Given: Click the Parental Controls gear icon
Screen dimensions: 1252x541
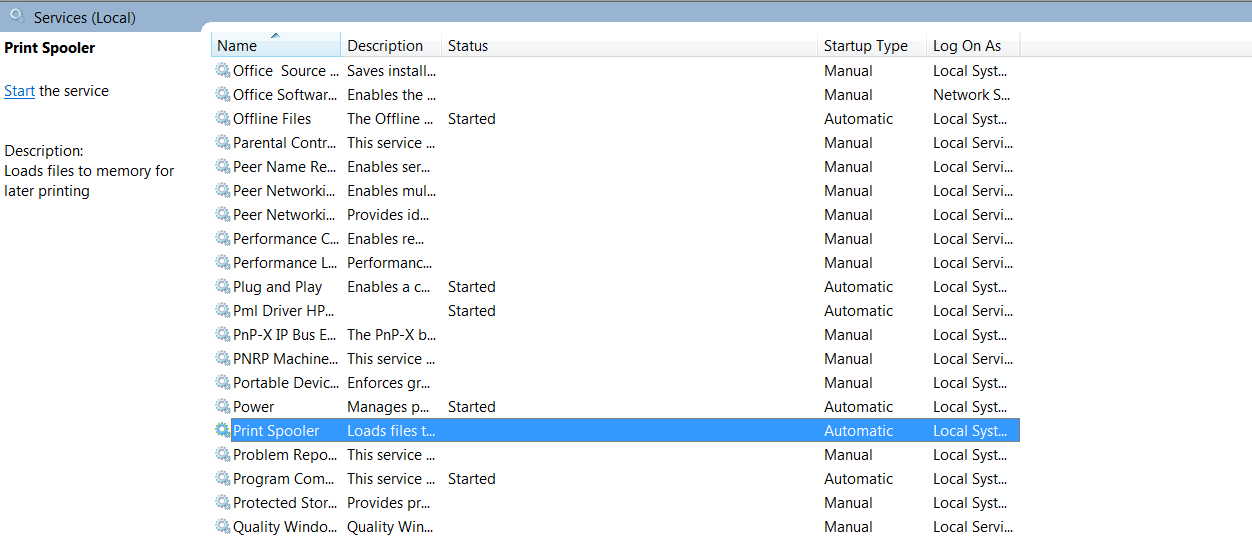Looking at the screenshot, I should [223, 143].
